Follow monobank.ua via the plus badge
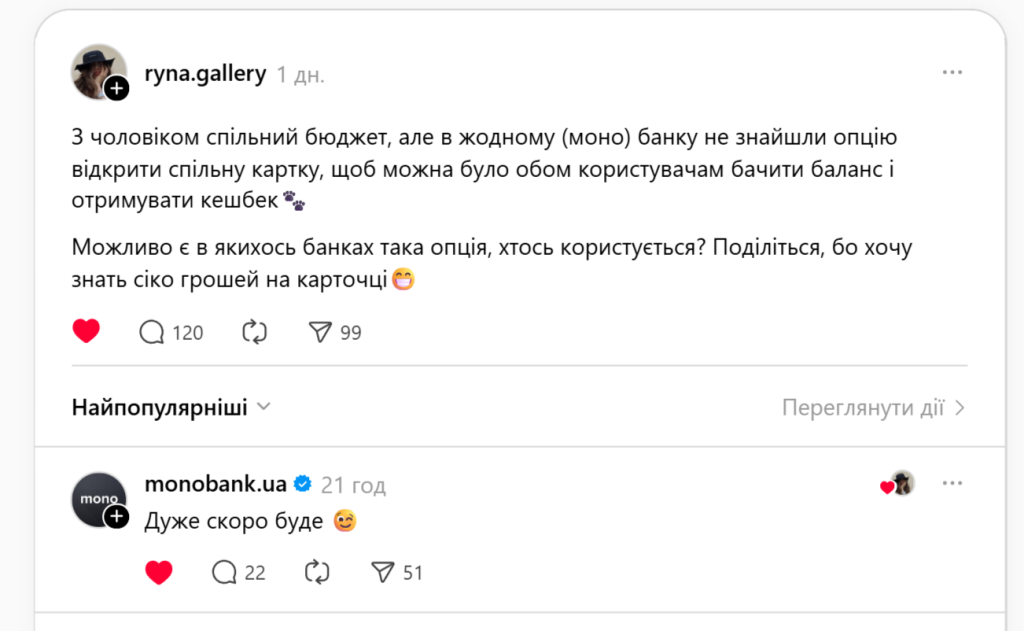Viewport: 1024px width, 631px height. 117,517
